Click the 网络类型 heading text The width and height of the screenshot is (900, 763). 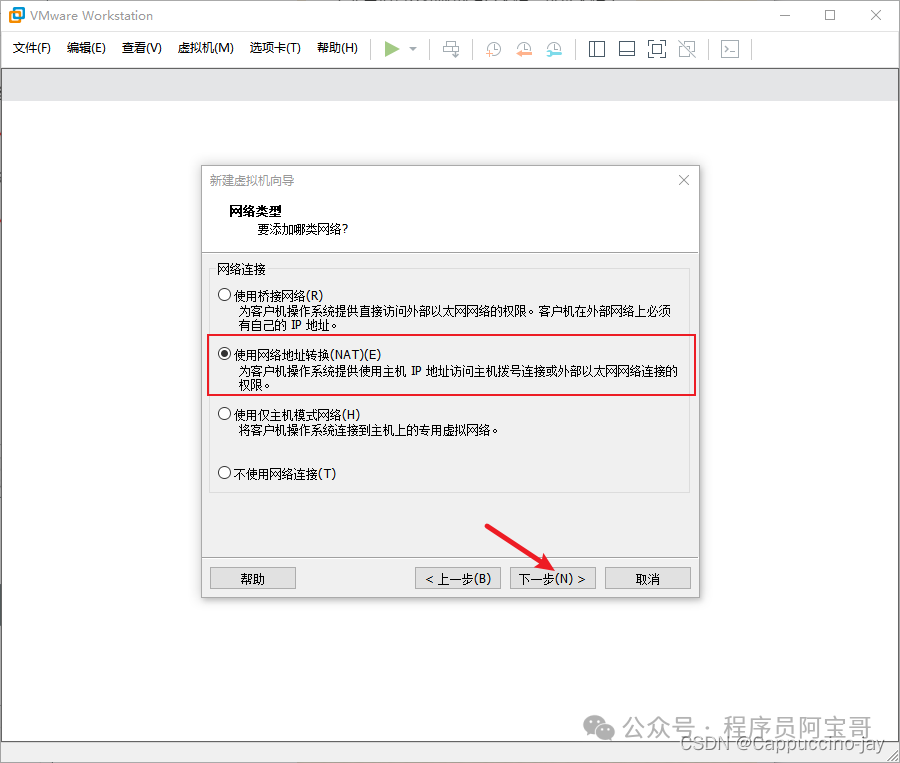[x=255, y=211]
